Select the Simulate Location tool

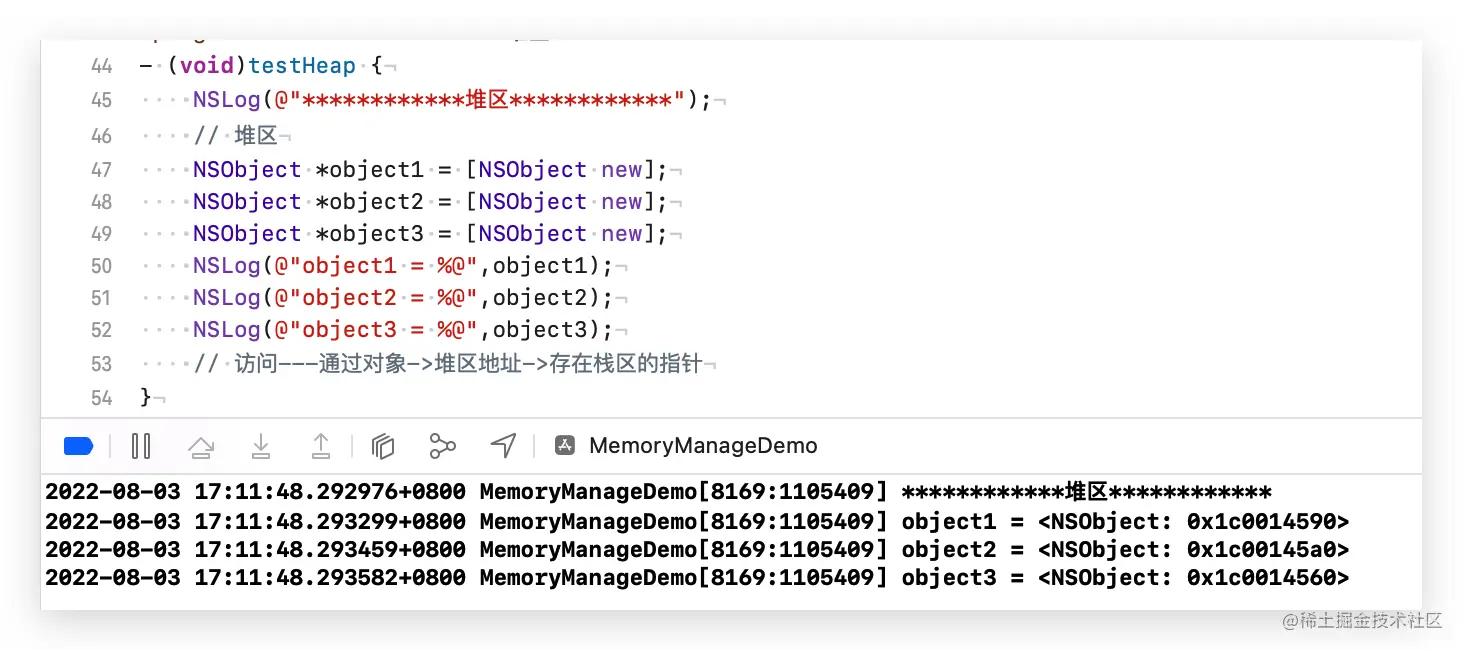point(503,446)
